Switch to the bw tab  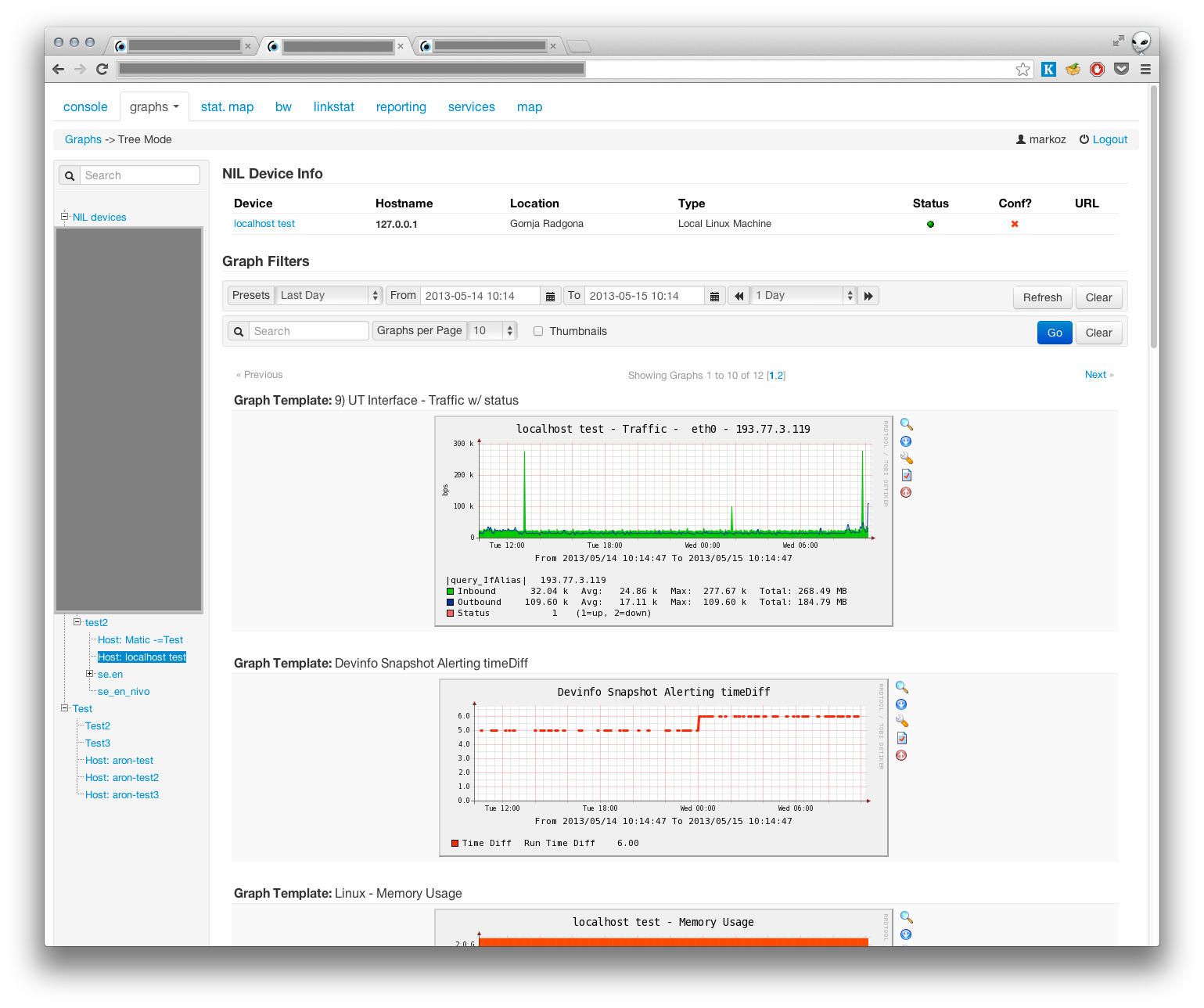(283, 106)
